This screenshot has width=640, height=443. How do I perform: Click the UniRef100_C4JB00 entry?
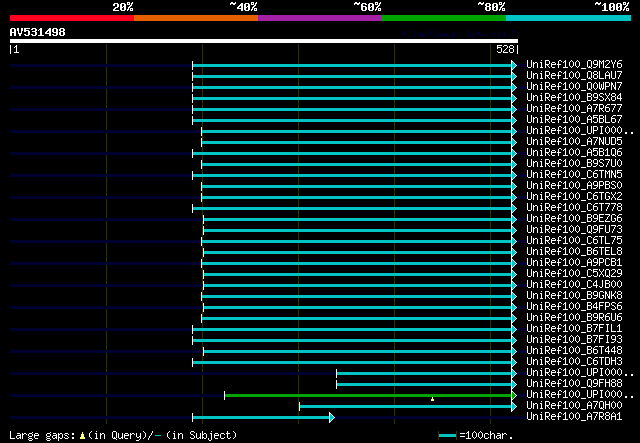pyautogui.click(x=574, y=285)
